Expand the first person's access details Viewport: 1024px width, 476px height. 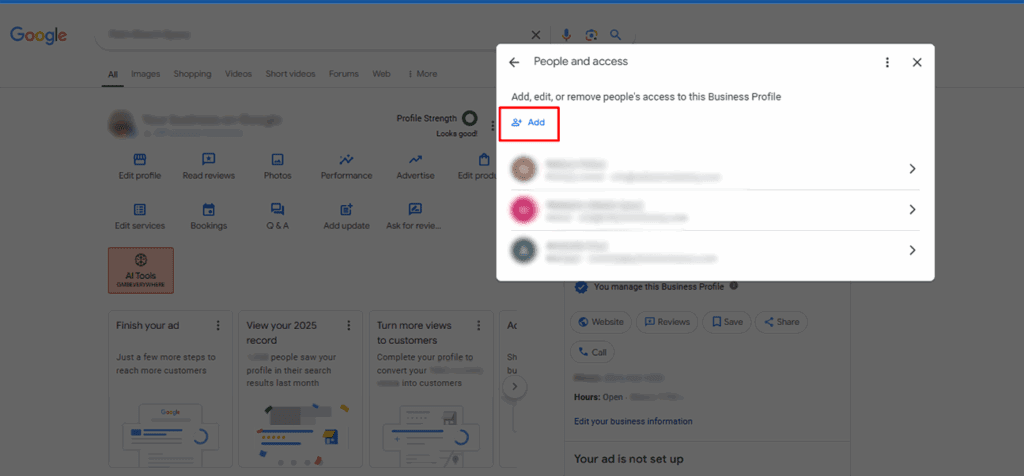pos(912,169)
